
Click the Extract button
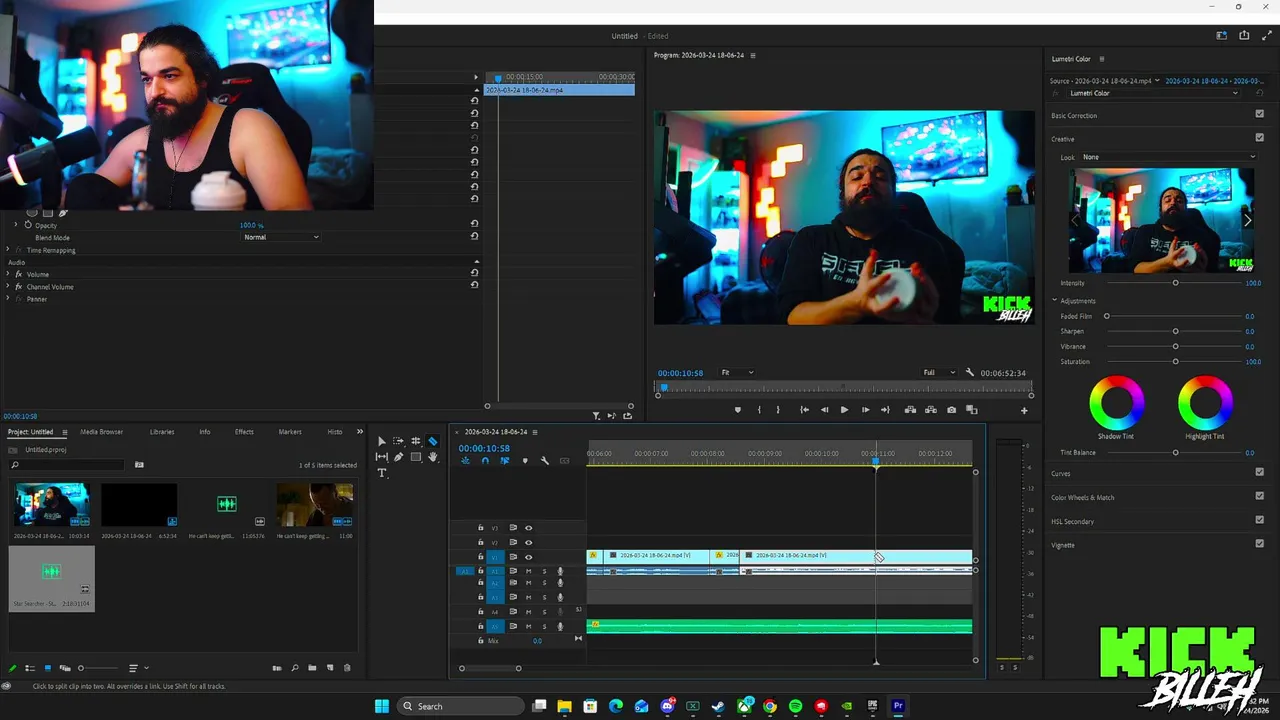pyautogui.click(x=931, y=410)
